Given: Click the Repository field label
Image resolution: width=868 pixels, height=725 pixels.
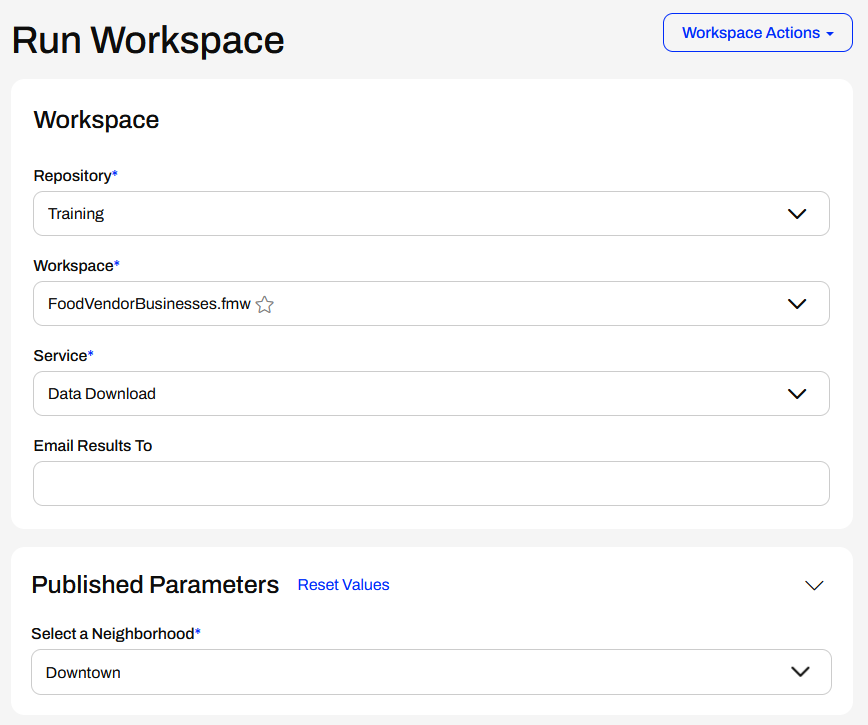Looking at the screenshot, I should click(x=72, y=176).
